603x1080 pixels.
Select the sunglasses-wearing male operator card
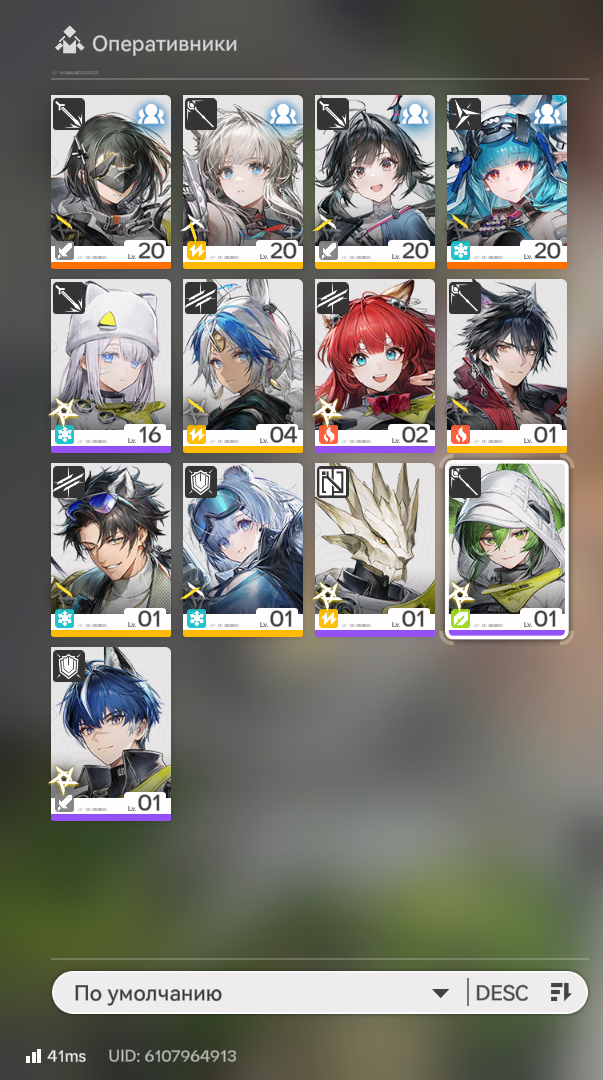pyautogui.click(x=111, y=550)
